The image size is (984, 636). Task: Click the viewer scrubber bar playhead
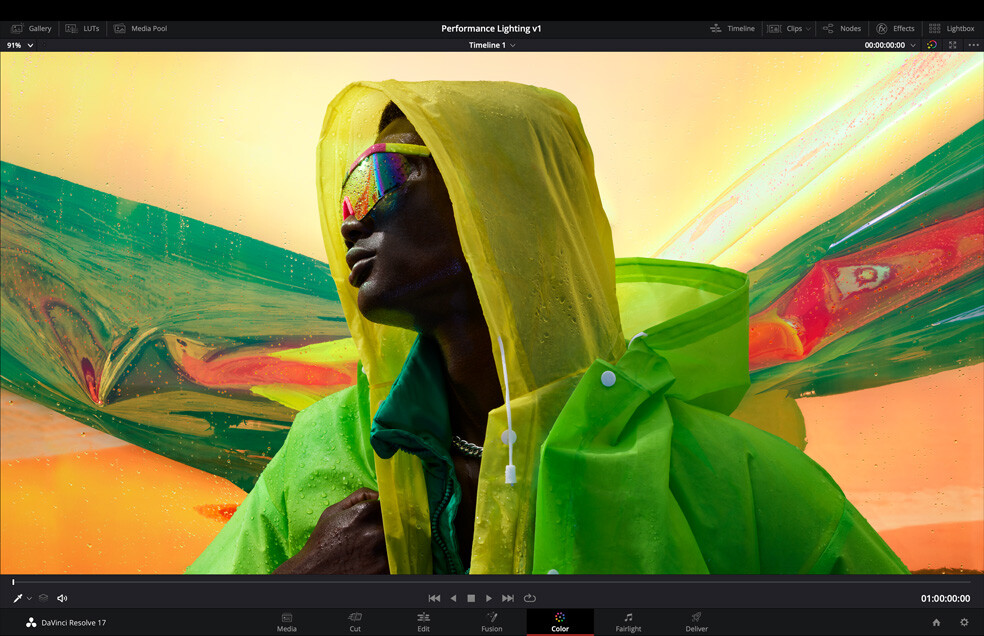13,581
